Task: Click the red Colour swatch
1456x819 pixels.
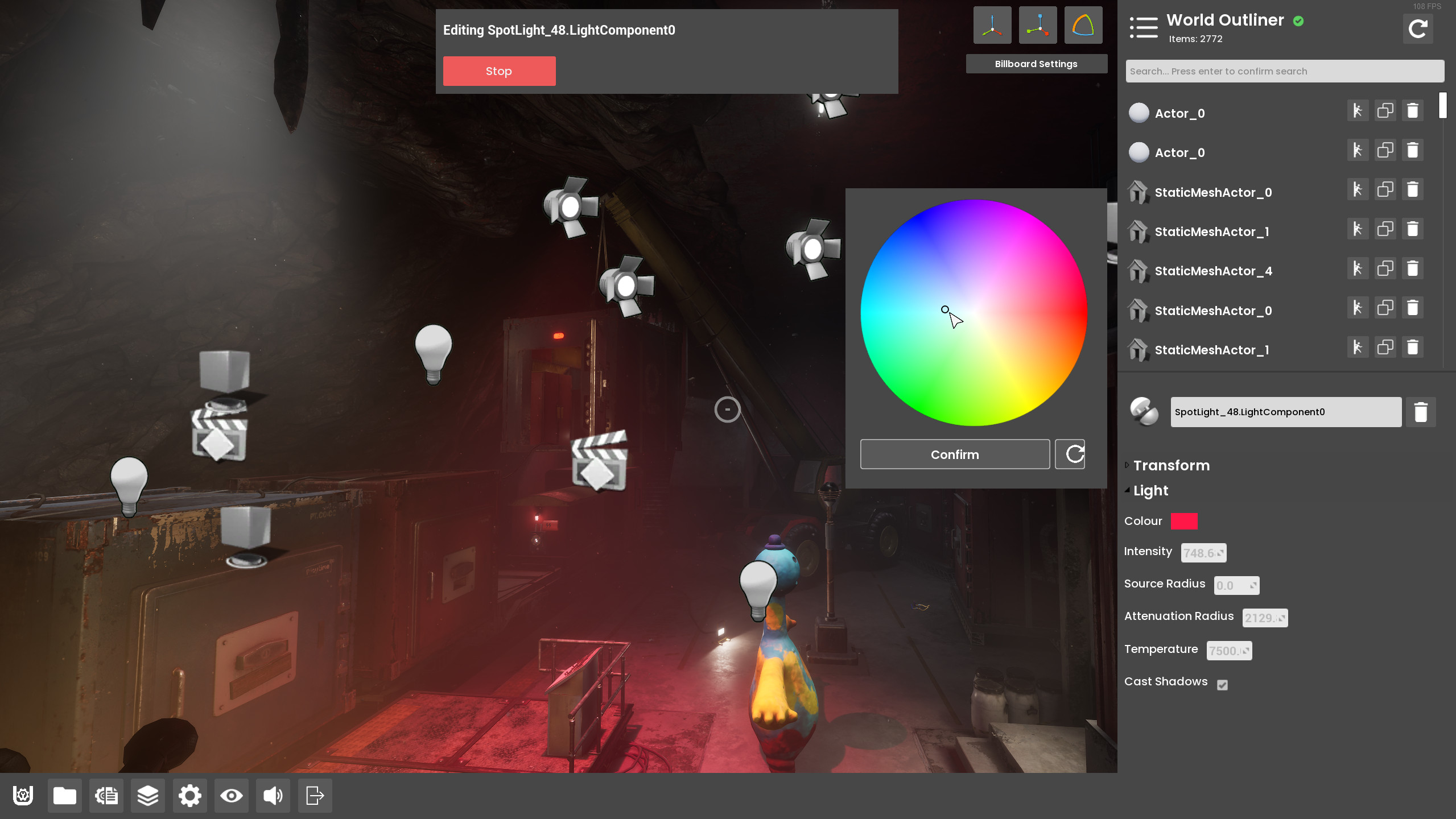Action: (1183, 521)
